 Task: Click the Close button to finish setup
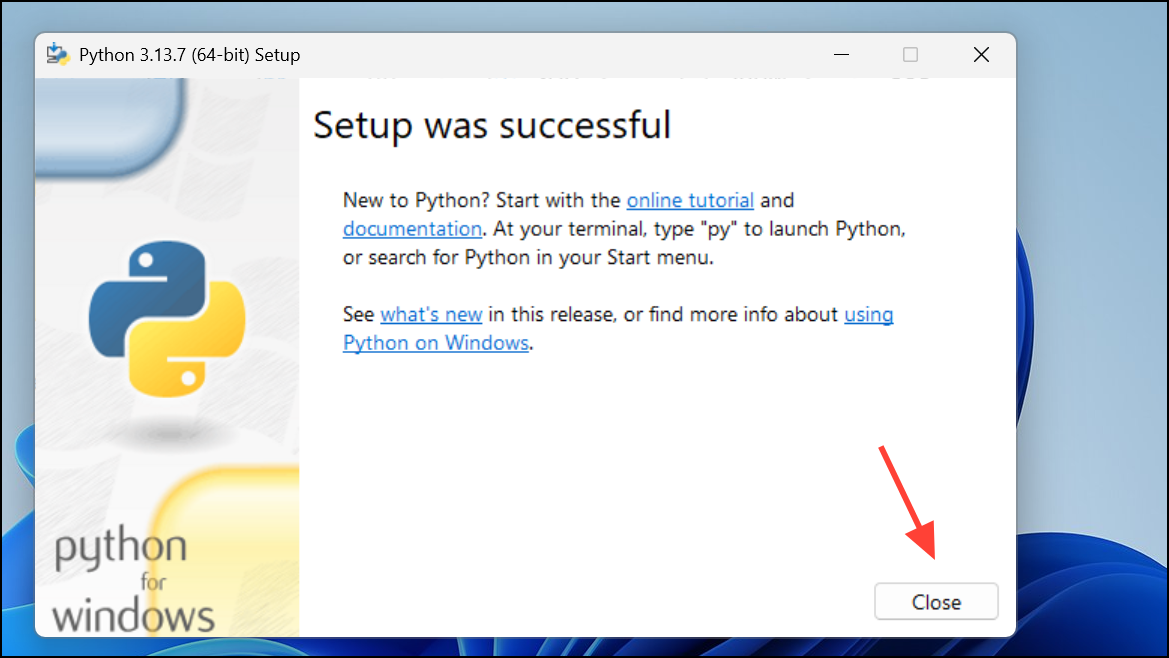pos(935,601)
